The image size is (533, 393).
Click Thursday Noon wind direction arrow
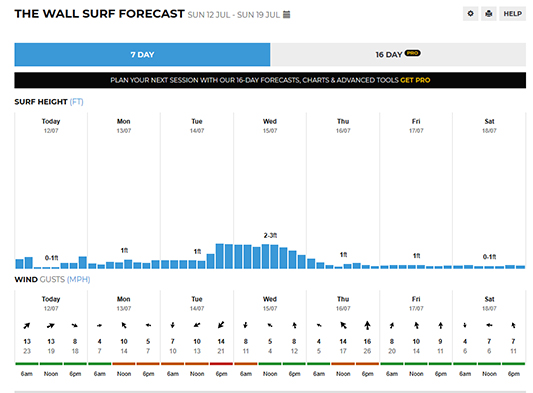[x=343, y=325]
